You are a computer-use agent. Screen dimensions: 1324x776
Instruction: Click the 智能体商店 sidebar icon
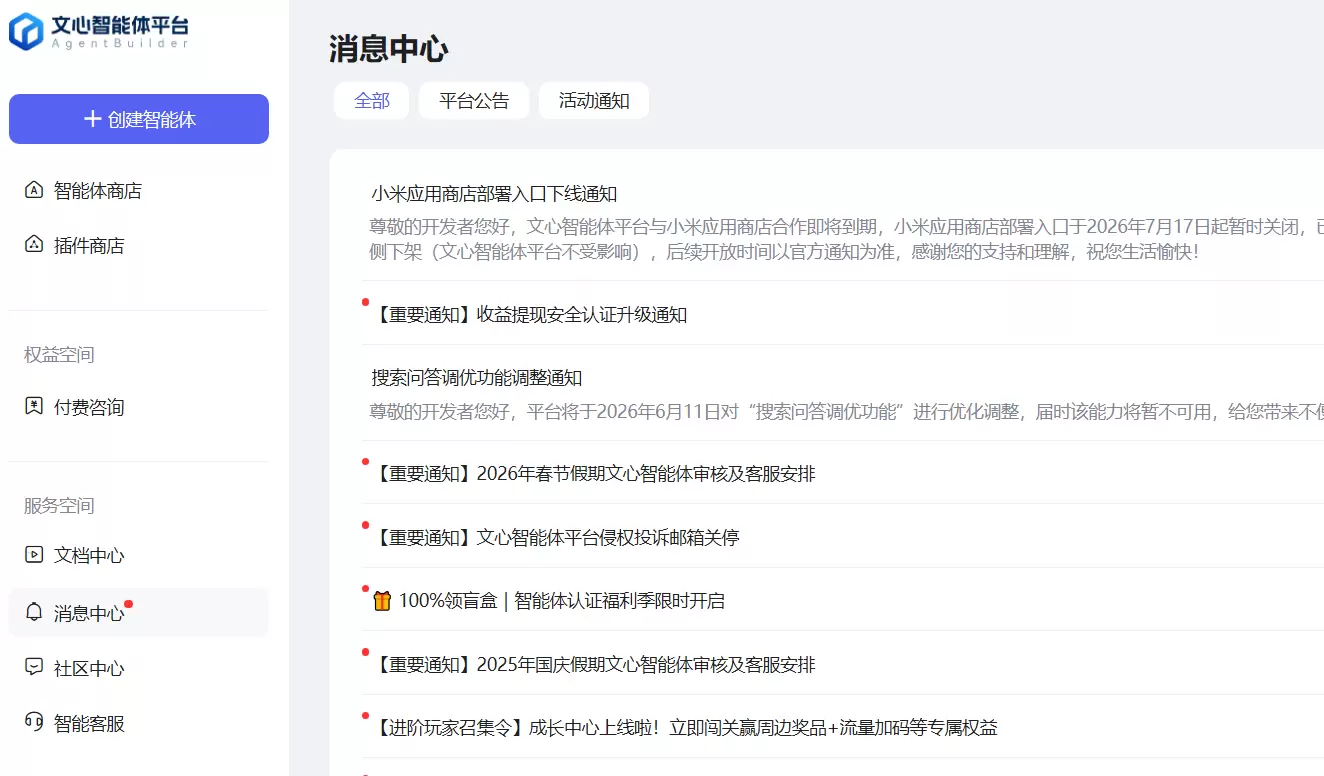34,190
